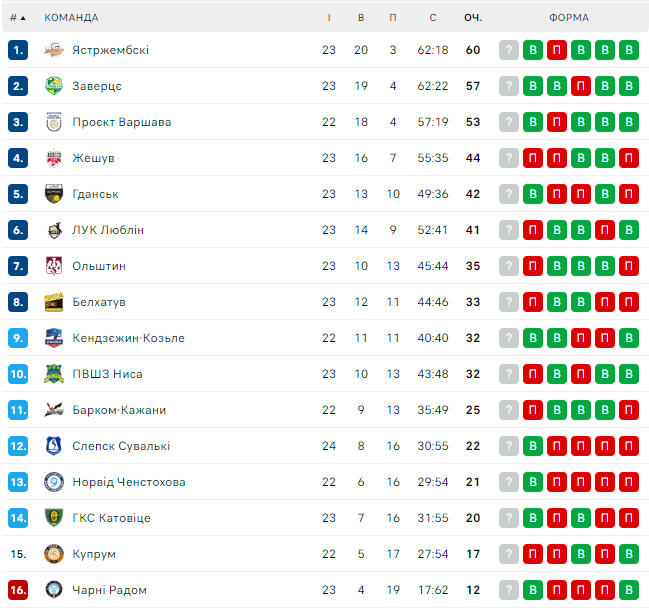Open the Кендзєжин-Козьле team link
The width and height of the screenshot is (649, 610).
tap(128, 338)
